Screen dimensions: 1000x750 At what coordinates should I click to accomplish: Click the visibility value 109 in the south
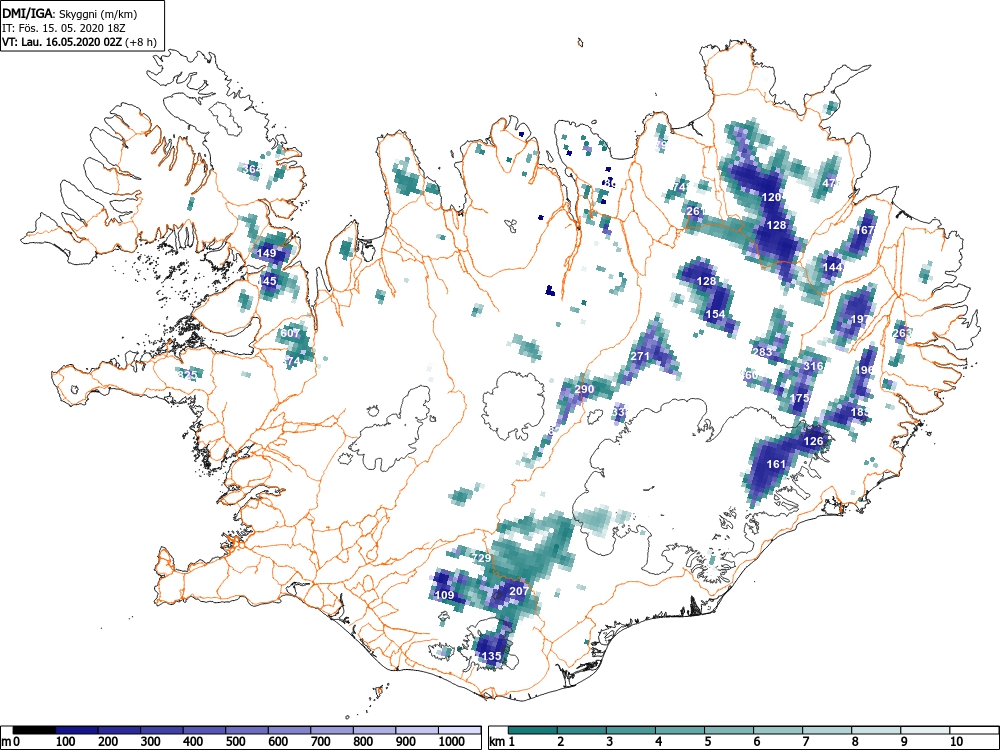coord(445,596)
